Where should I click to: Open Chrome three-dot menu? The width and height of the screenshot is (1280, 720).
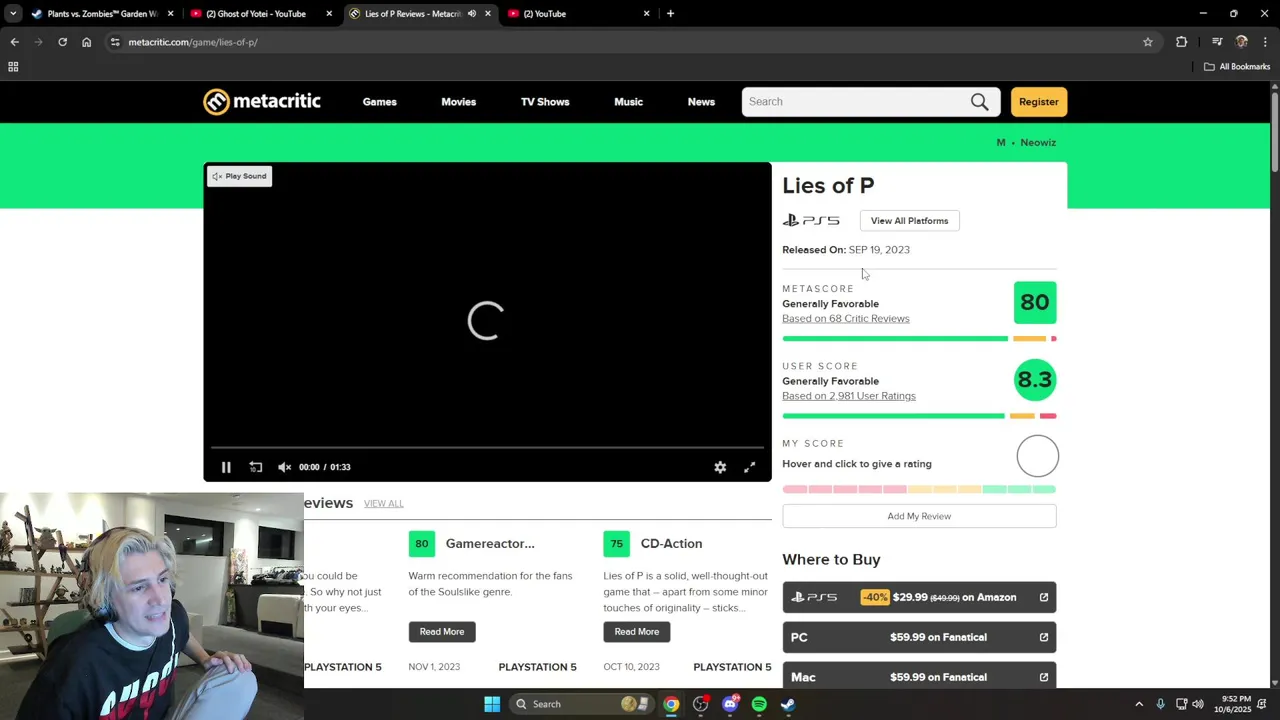(x=1266, y=42)
